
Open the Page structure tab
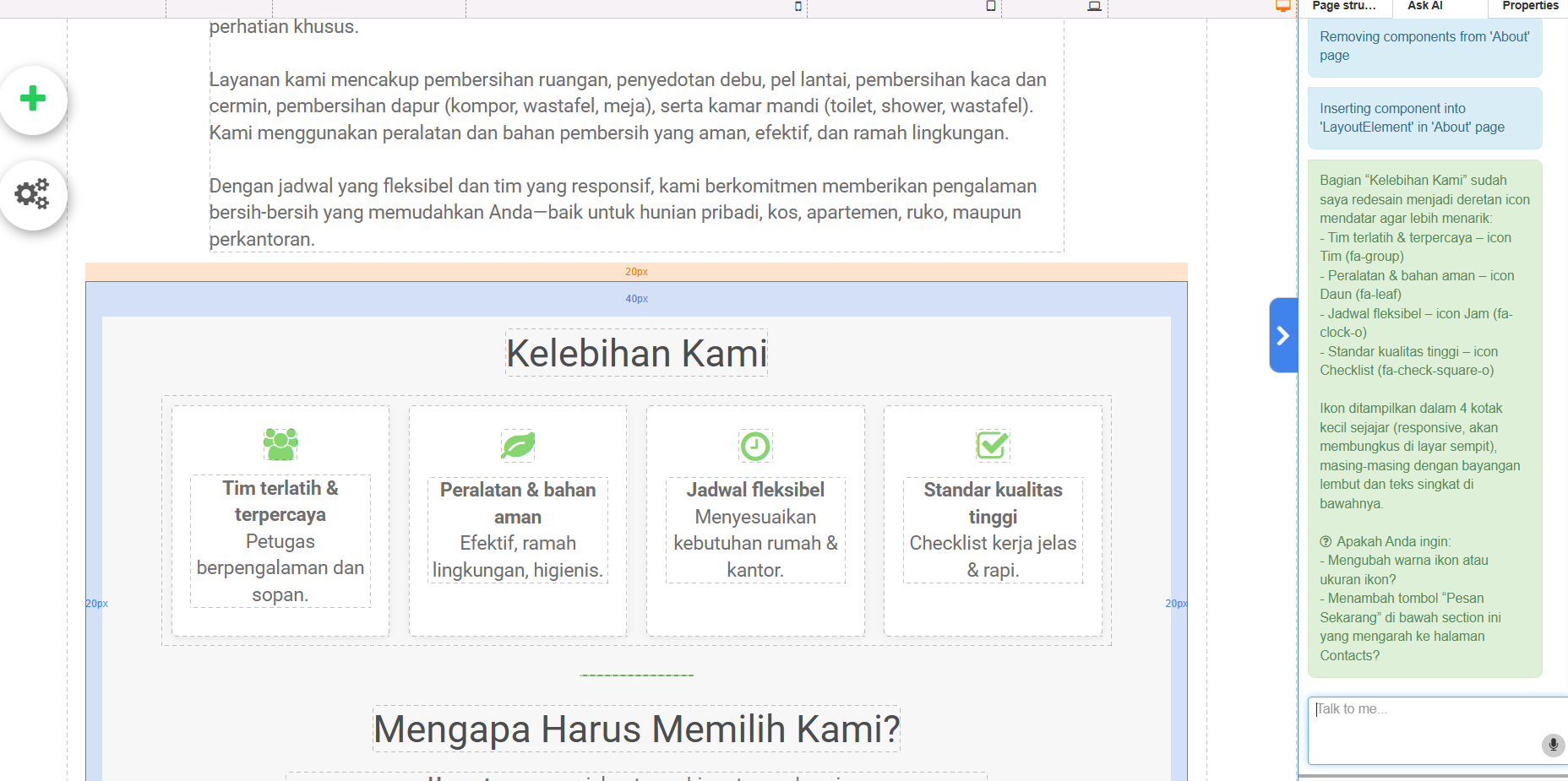(x=1343, y=7)
